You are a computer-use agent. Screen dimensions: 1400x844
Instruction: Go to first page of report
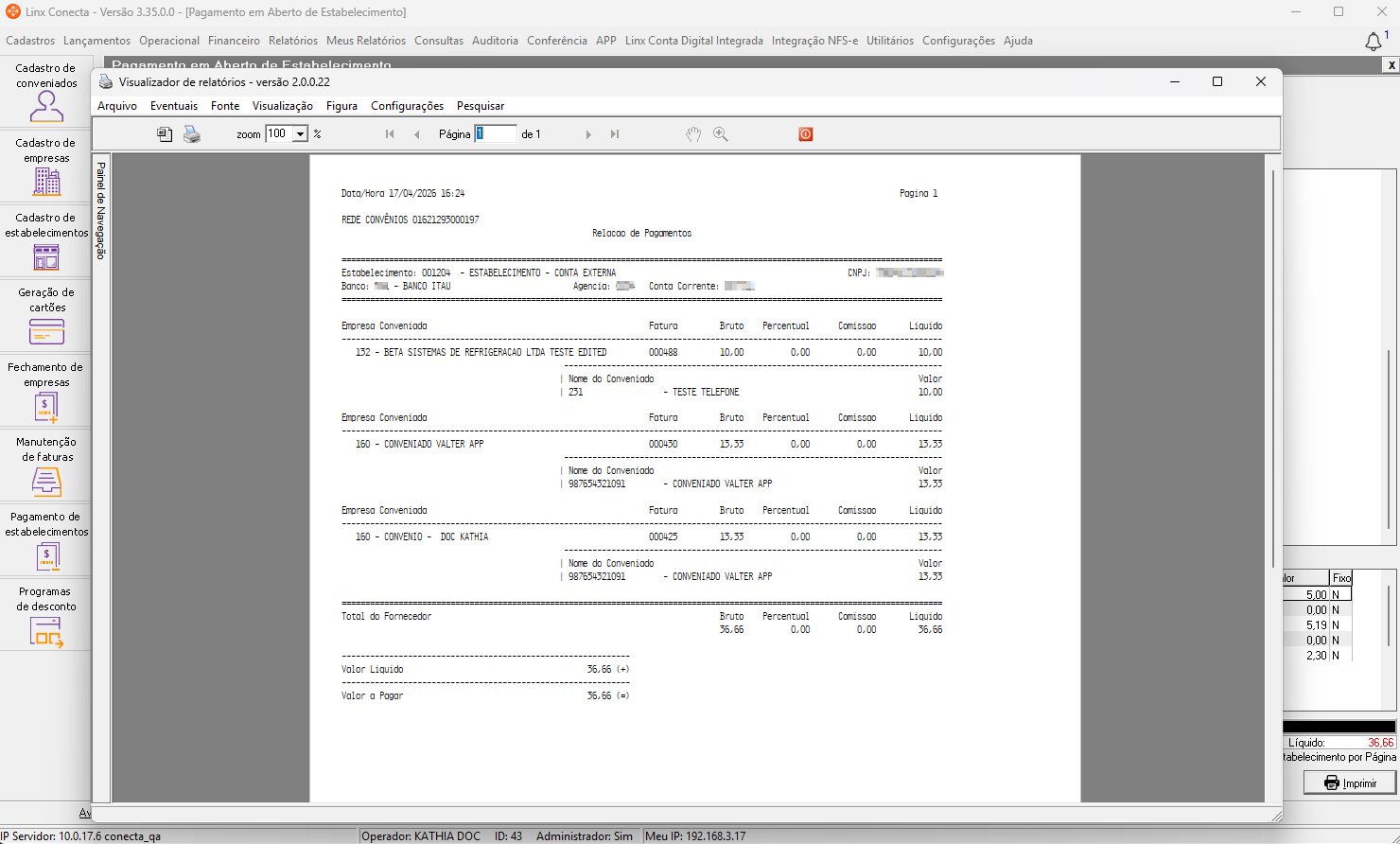[x=390, y=134]
